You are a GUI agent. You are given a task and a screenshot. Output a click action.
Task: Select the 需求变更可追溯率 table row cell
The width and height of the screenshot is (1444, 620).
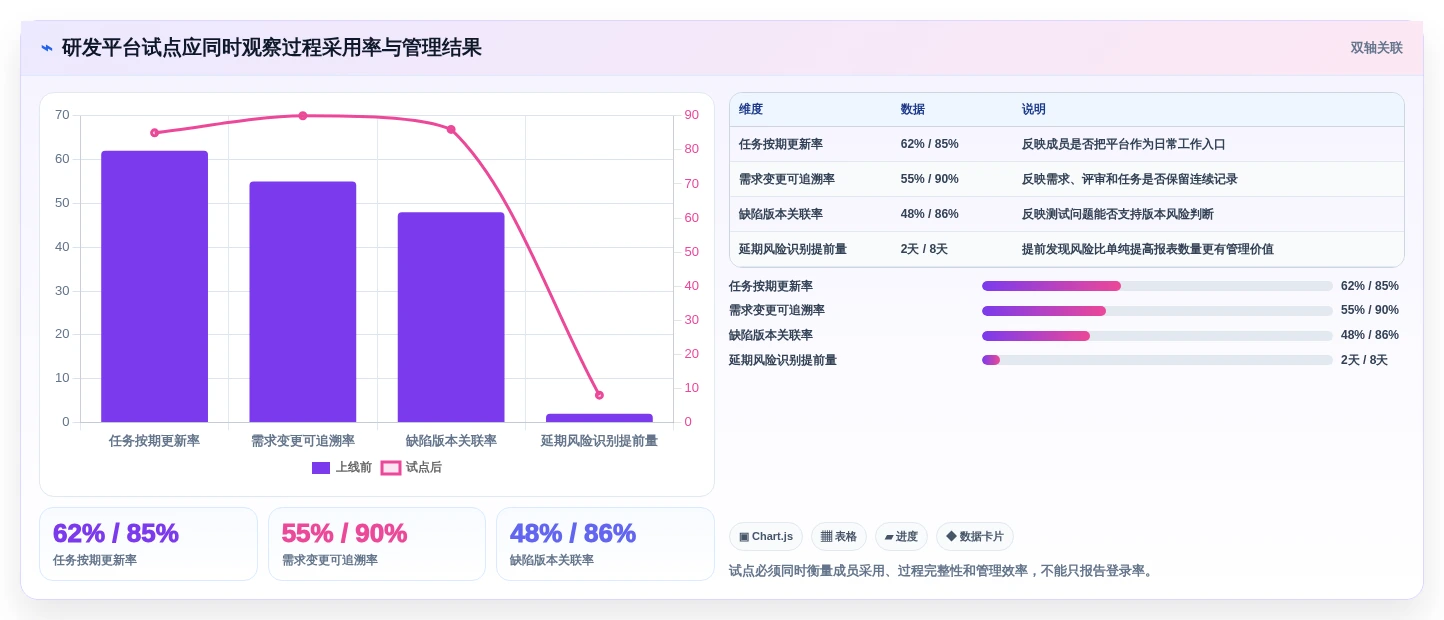coord(810,179)
